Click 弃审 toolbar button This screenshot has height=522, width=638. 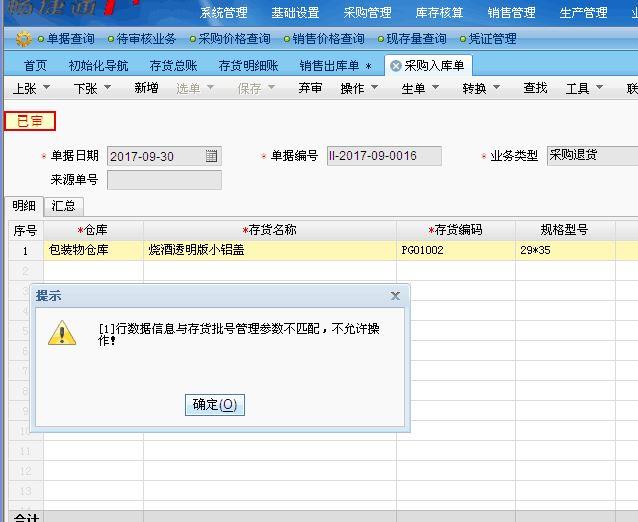click(310, 88)
